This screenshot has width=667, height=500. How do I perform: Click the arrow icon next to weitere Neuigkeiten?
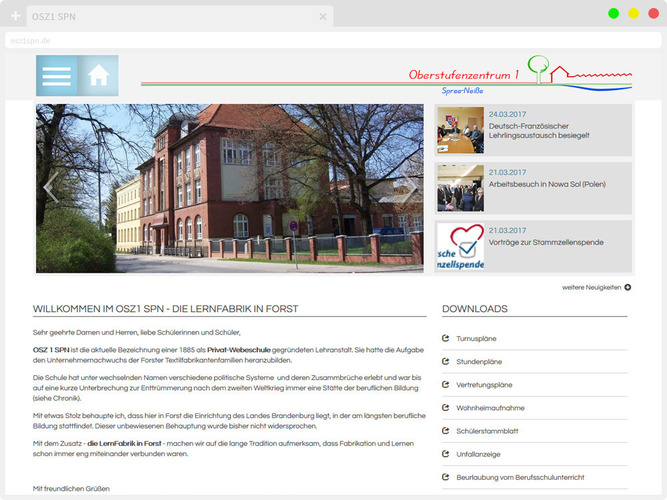pyautogui.click(x=628, y=287)
